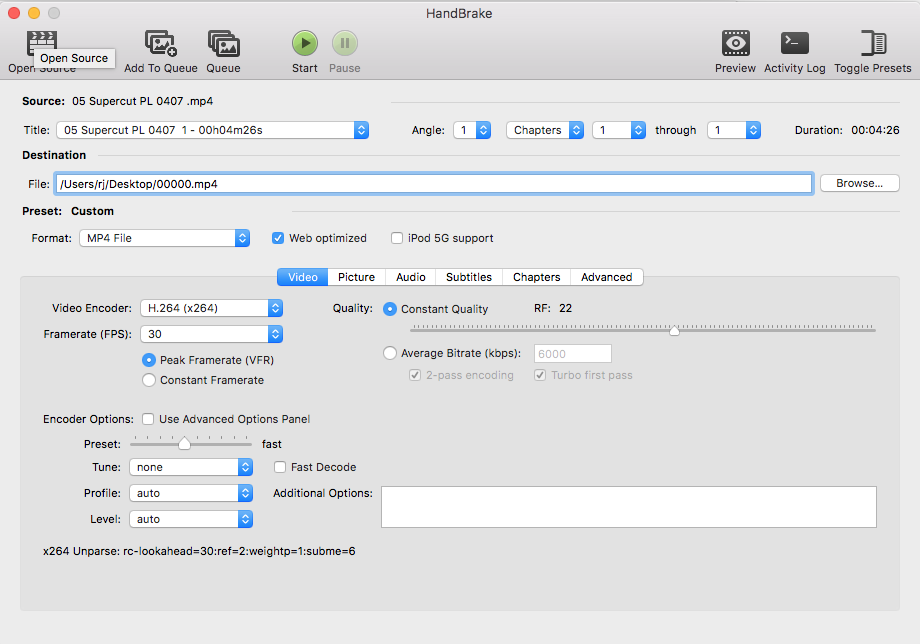This screenshot has width=920, height=644.
Task: Show the Activity Log
Action: (x=794, y=44)
